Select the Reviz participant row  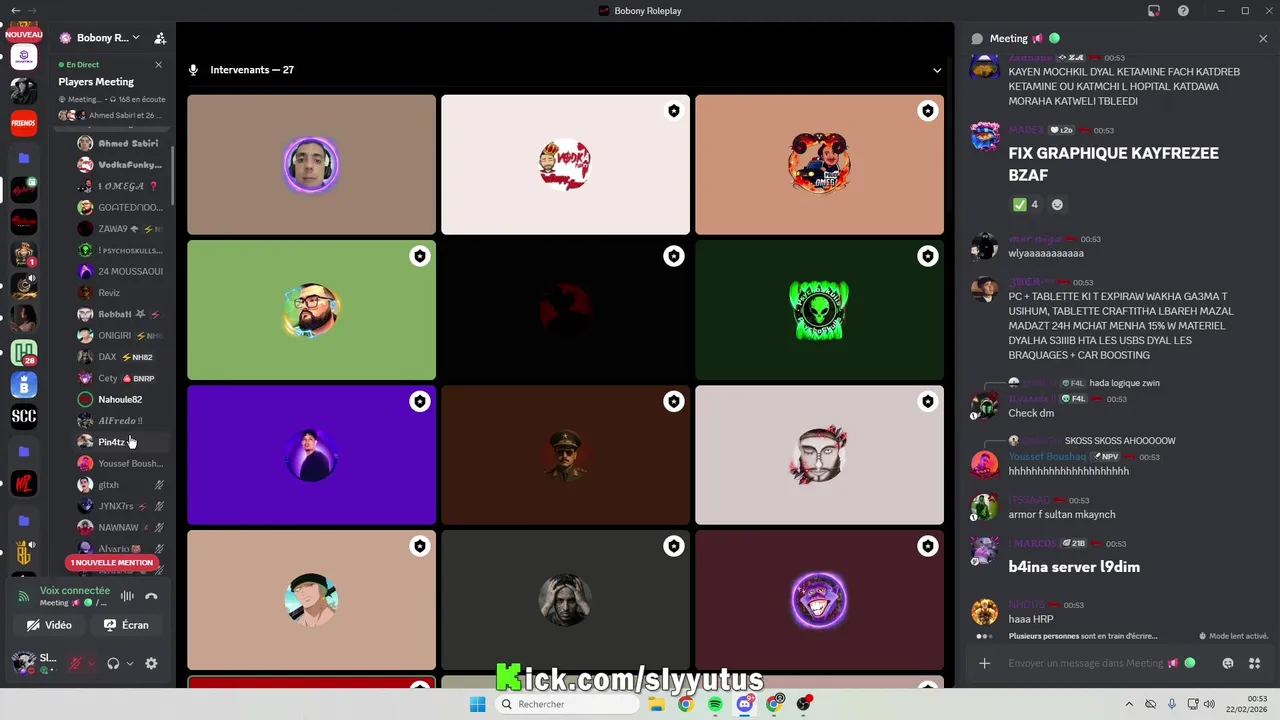pos(120,293)
